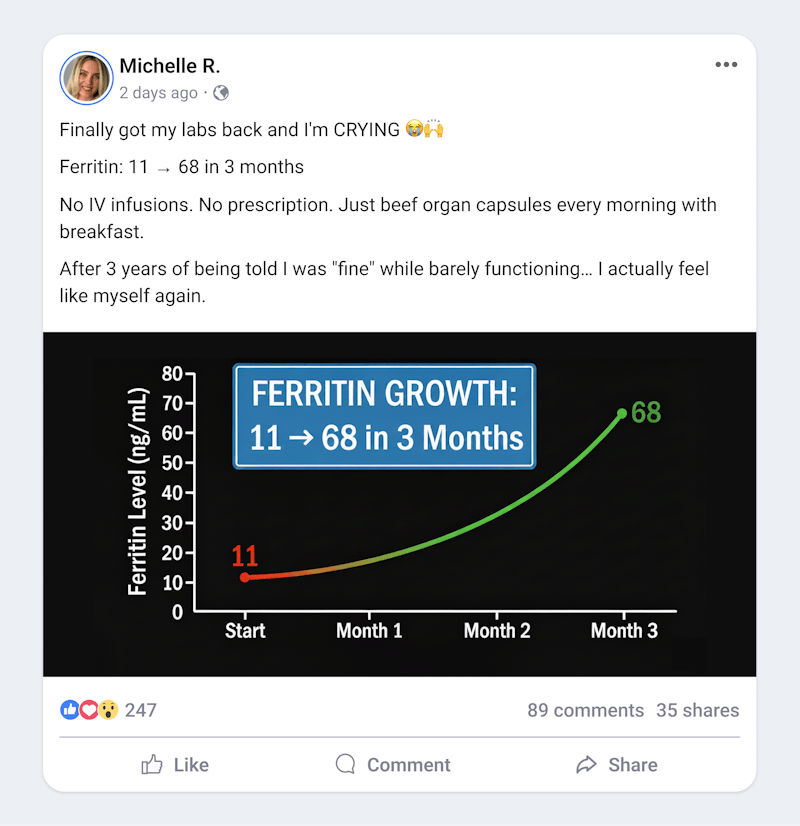The width and height of the screenshot is (800, 826).
Task: Open the Michelle R. profile name link
Action: (169, 66)
